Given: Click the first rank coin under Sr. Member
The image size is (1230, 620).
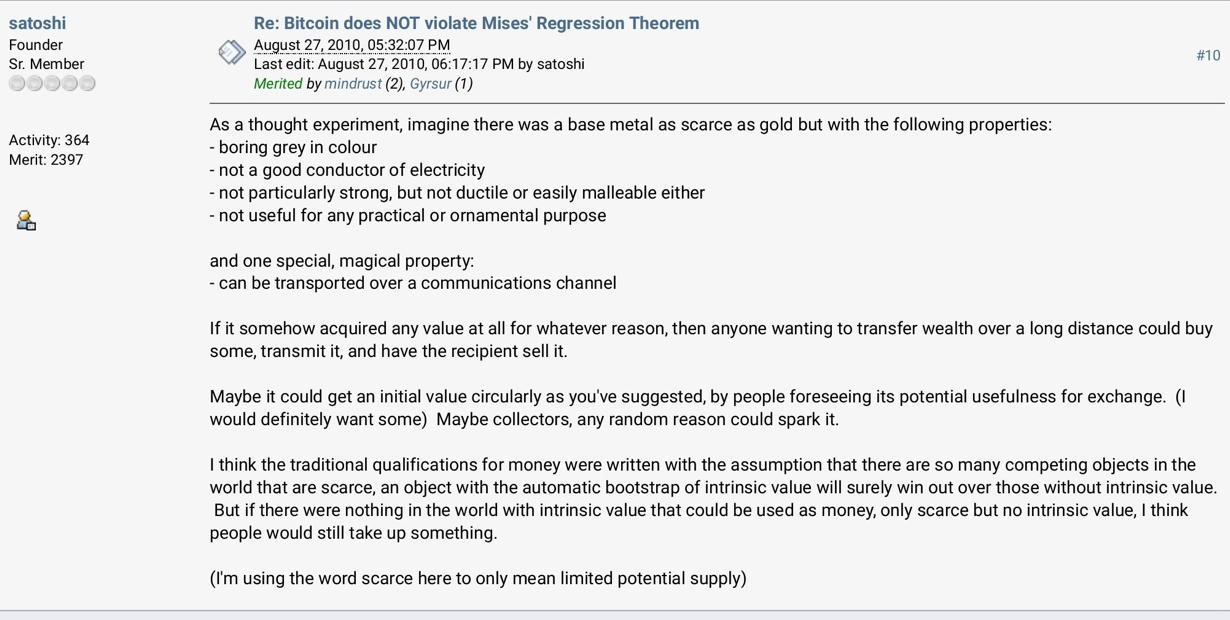Looking at the screenshot, I should 17,84.
